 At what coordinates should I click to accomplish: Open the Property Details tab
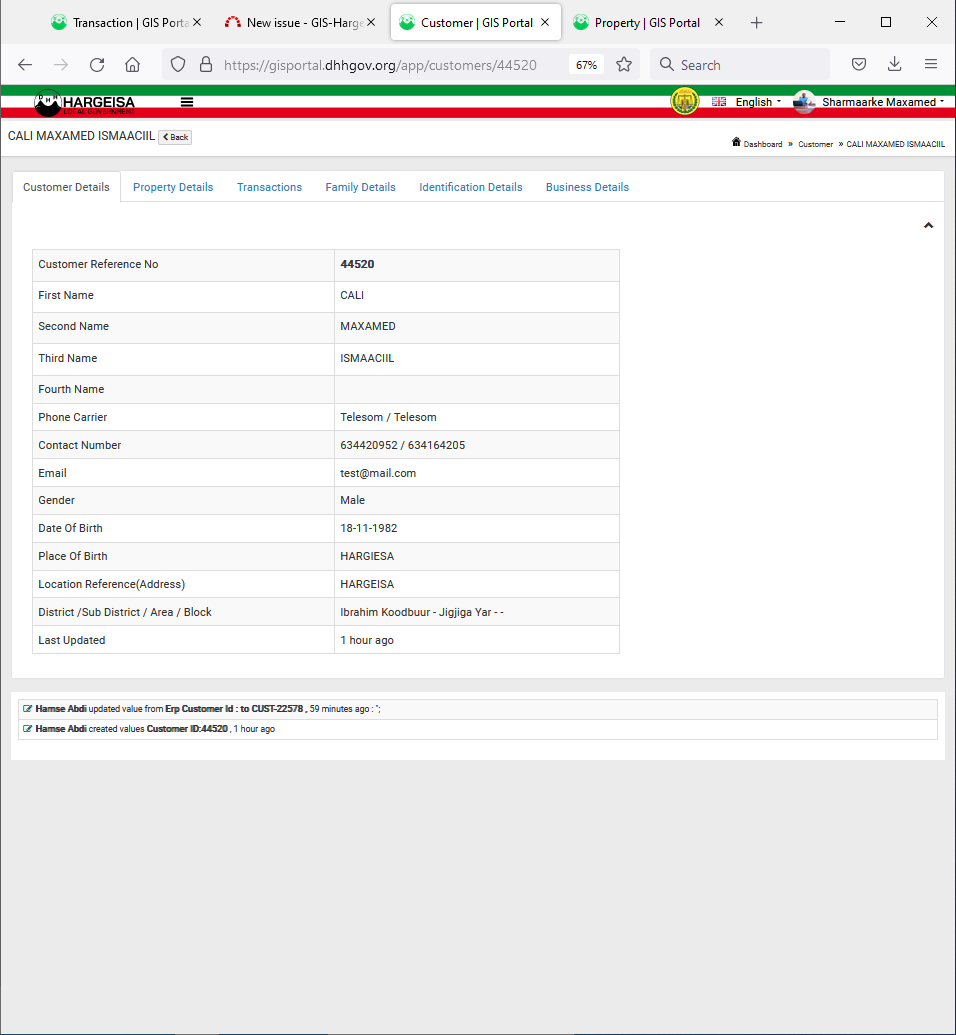coord(173,187)
